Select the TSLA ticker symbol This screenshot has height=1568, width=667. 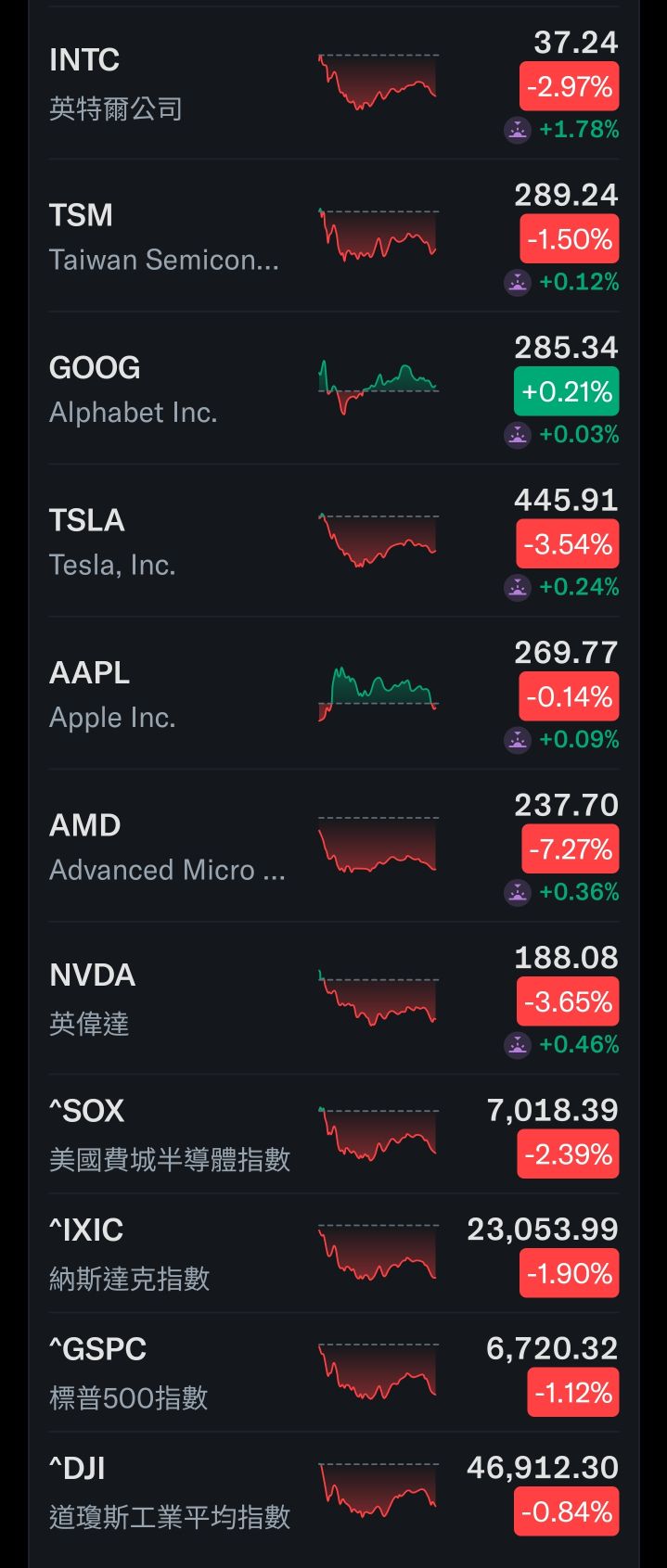click(86, 520)
